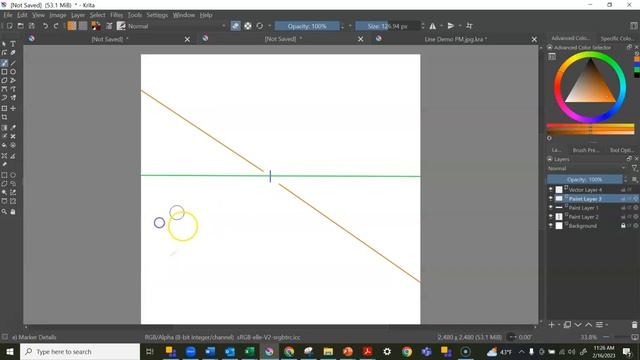
Task: Adjust the layer Opacity slider
Action: pos(584,179)
